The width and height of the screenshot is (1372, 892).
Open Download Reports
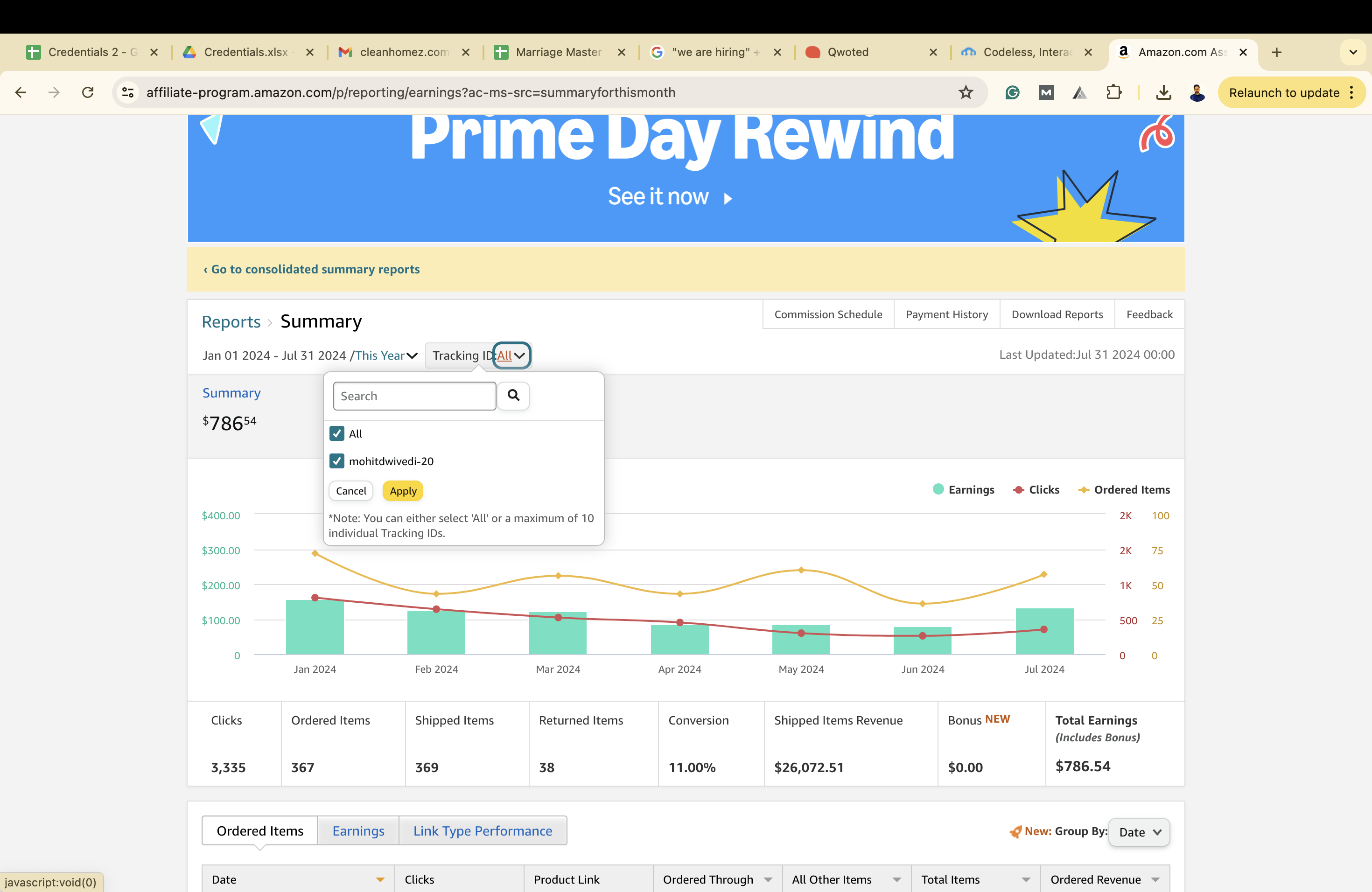(1057, 314)
